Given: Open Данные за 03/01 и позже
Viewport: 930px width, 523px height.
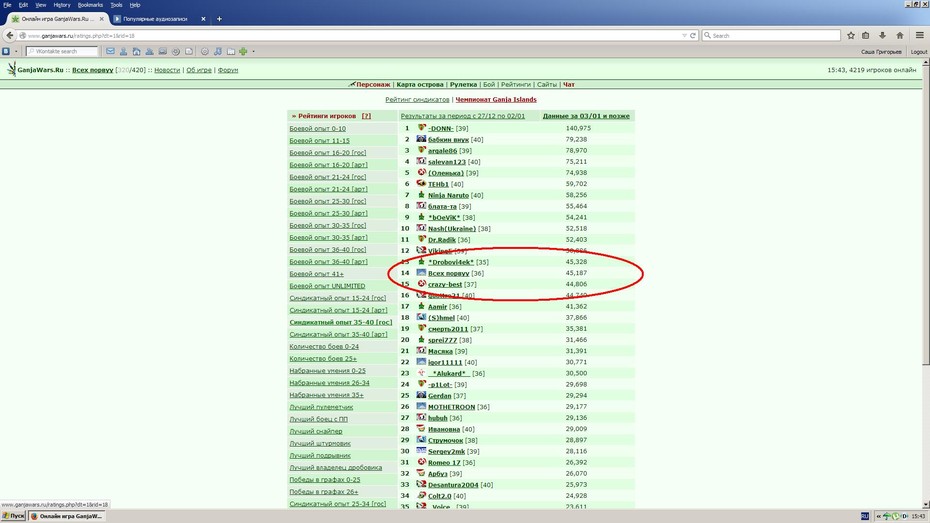Looking at the screenshot, I should click(586, 116).
